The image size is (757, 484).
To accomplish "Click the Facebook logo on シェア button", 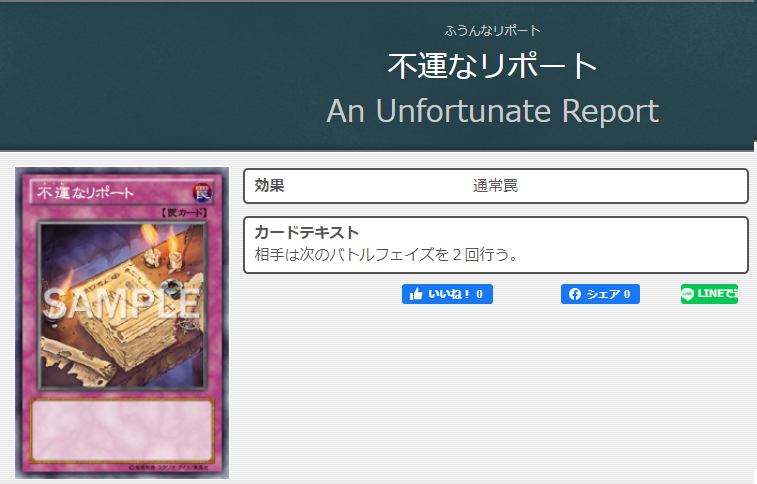I will tap(575, 294).
